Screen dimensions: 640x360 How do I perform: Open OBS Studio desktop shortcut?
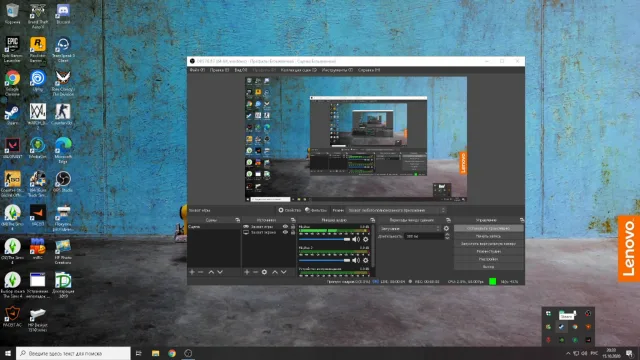(63, 182)
